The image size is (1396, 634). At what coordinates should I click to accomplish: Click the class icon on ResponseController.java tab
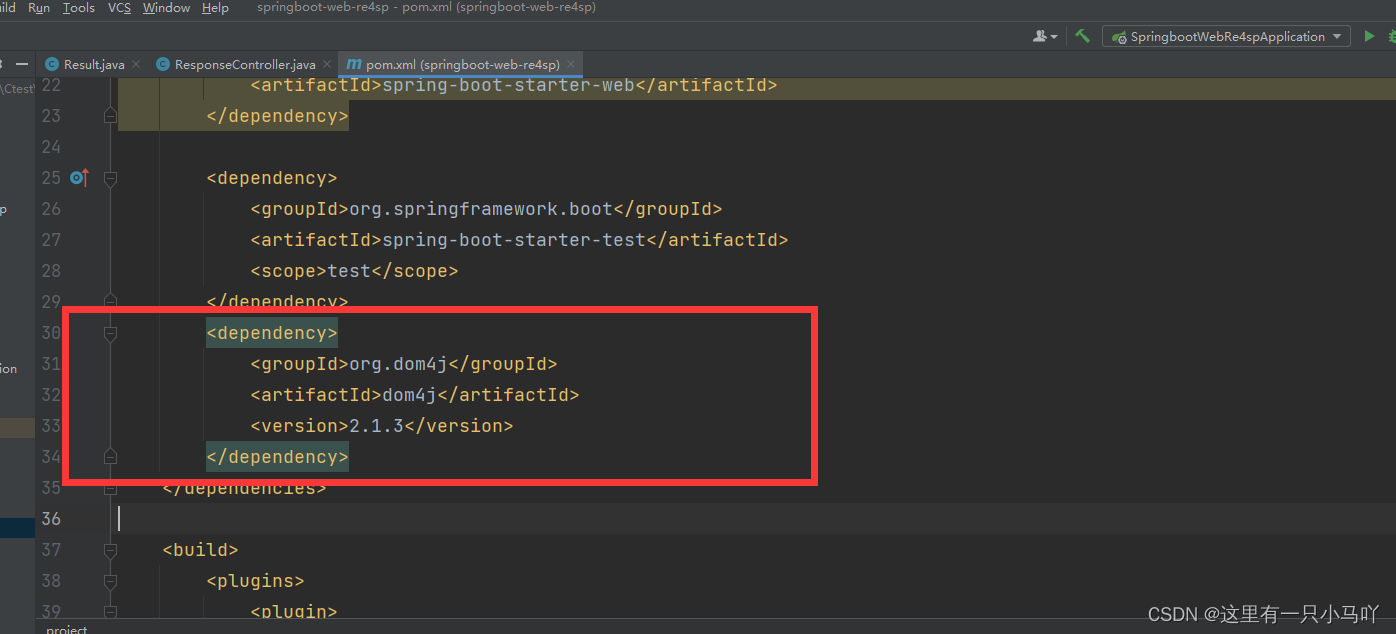pos(163,64)
